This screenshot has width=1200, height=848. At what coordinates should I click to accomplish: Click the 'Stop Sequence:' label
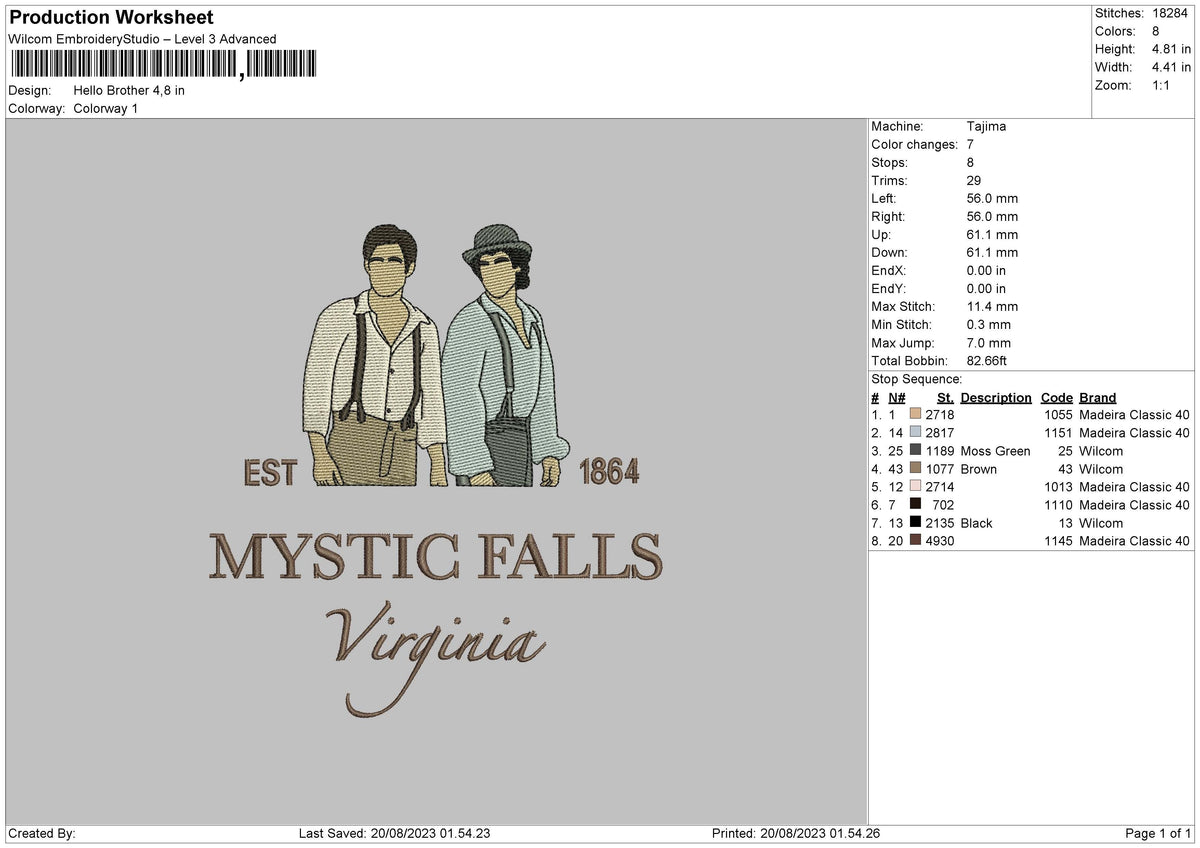tap(917, 379)
